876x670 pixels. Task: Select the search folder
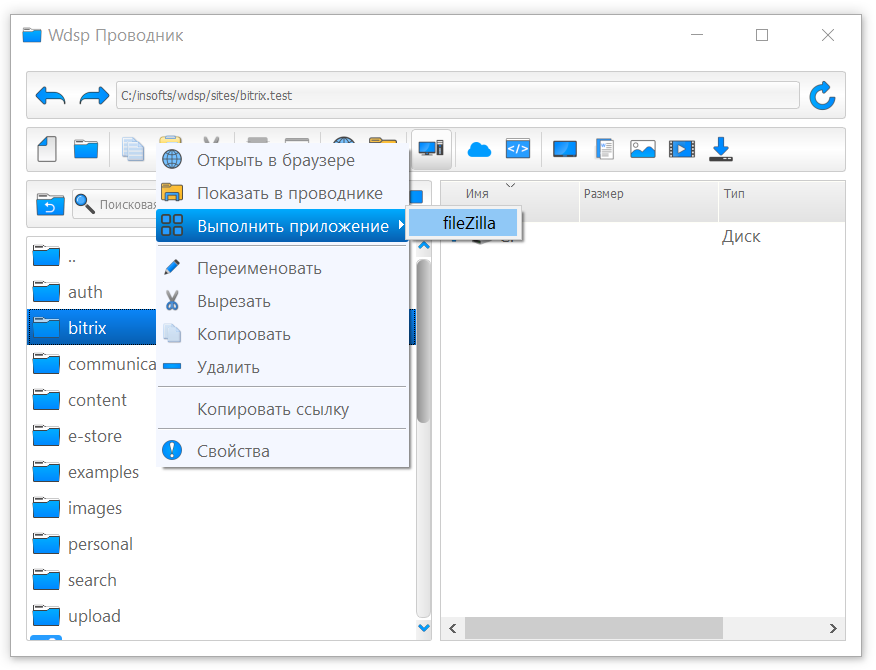click(x=222, y=580)
